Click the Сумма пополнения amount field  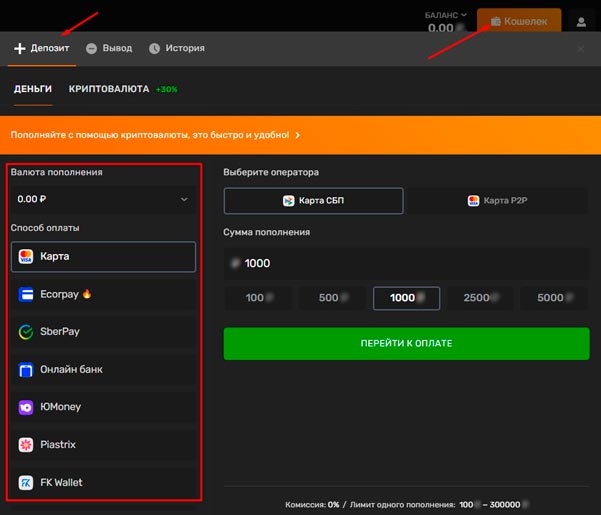(x=406, y=263)
